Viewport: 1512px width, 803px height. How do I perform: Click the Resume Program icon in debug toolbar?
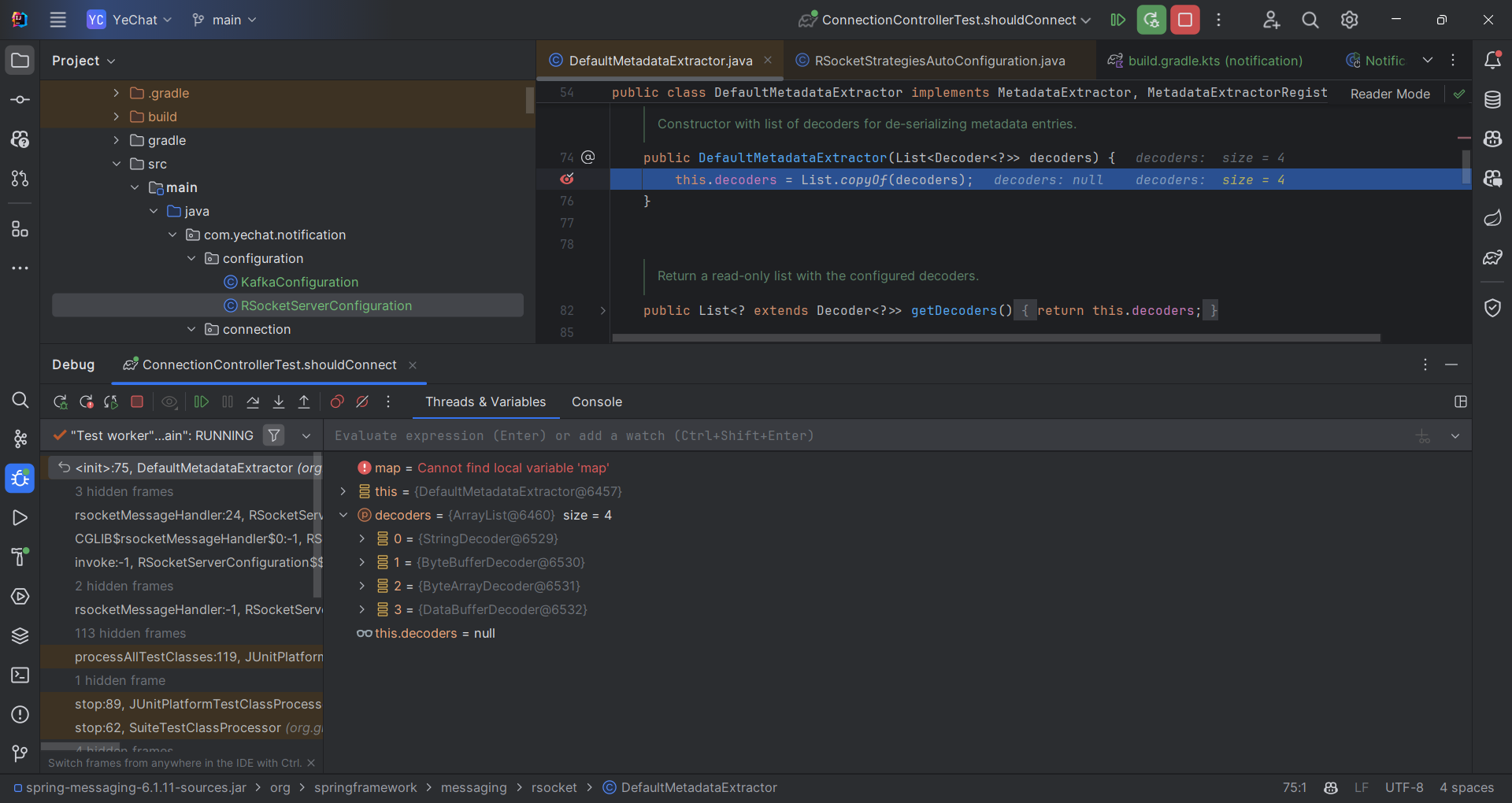[x=202, y=402]
